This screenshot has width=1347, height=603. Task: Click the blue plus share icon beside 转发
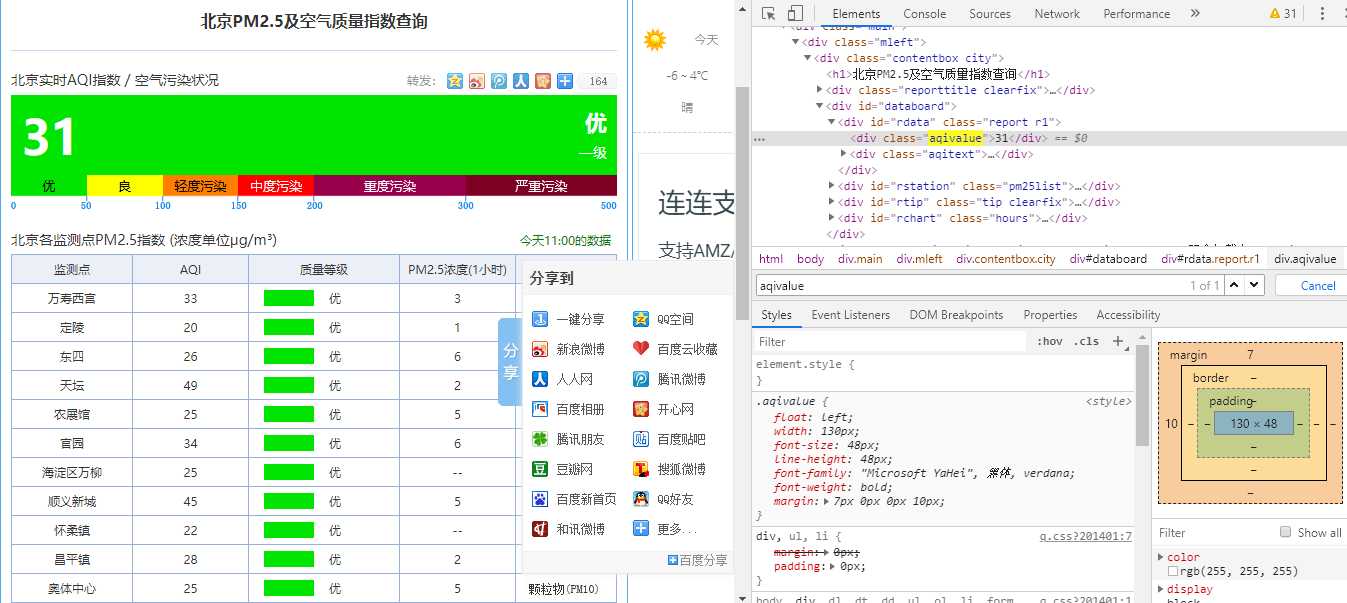click(x=565, y=81)
